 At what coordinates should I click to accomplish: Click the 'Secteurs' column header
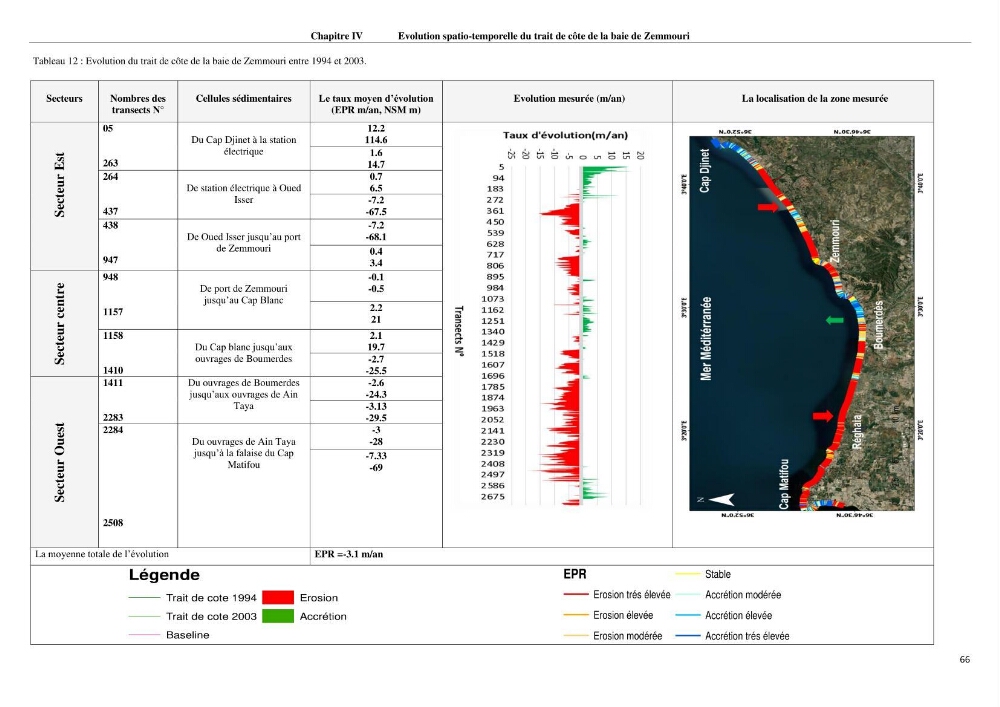point(64,98)
